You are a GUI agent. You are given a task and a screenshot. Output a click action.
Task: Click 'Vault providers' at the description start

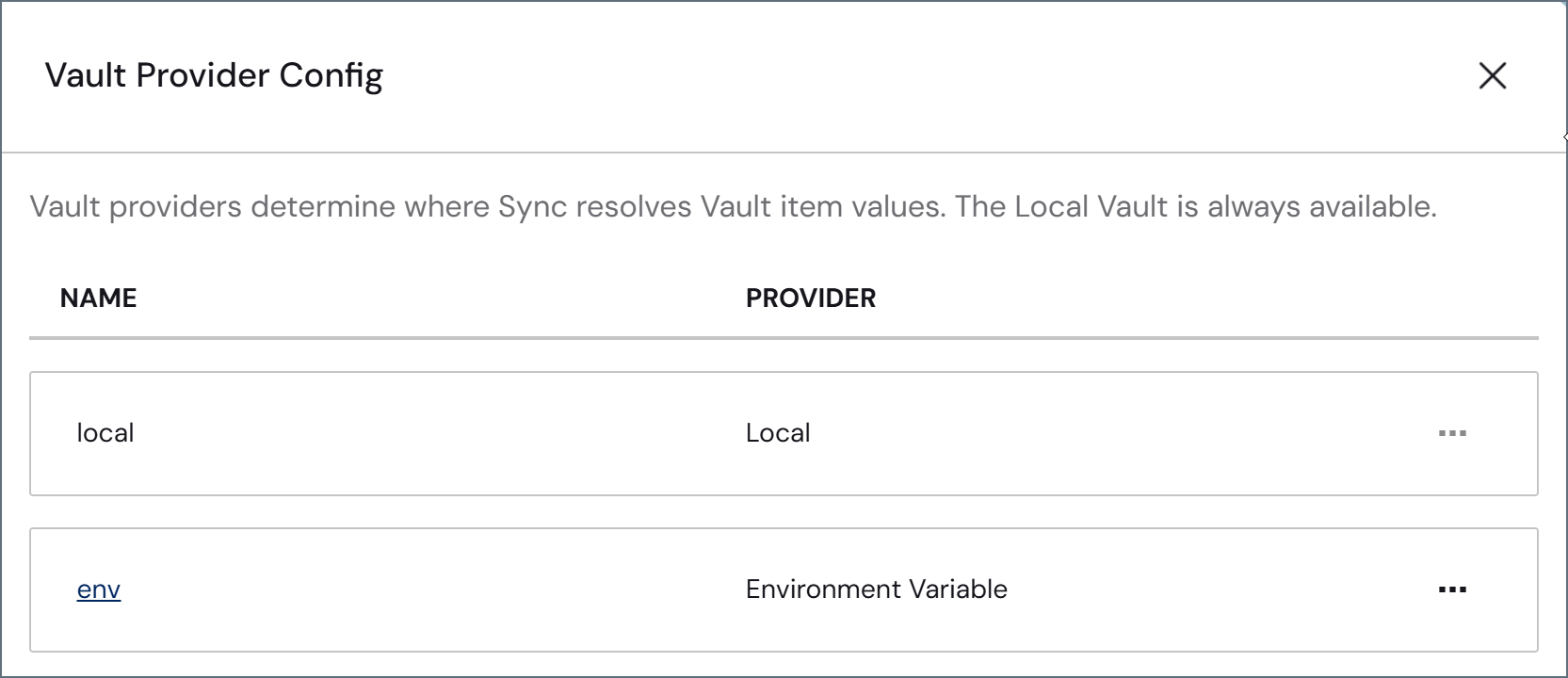(x=136, y=207)
